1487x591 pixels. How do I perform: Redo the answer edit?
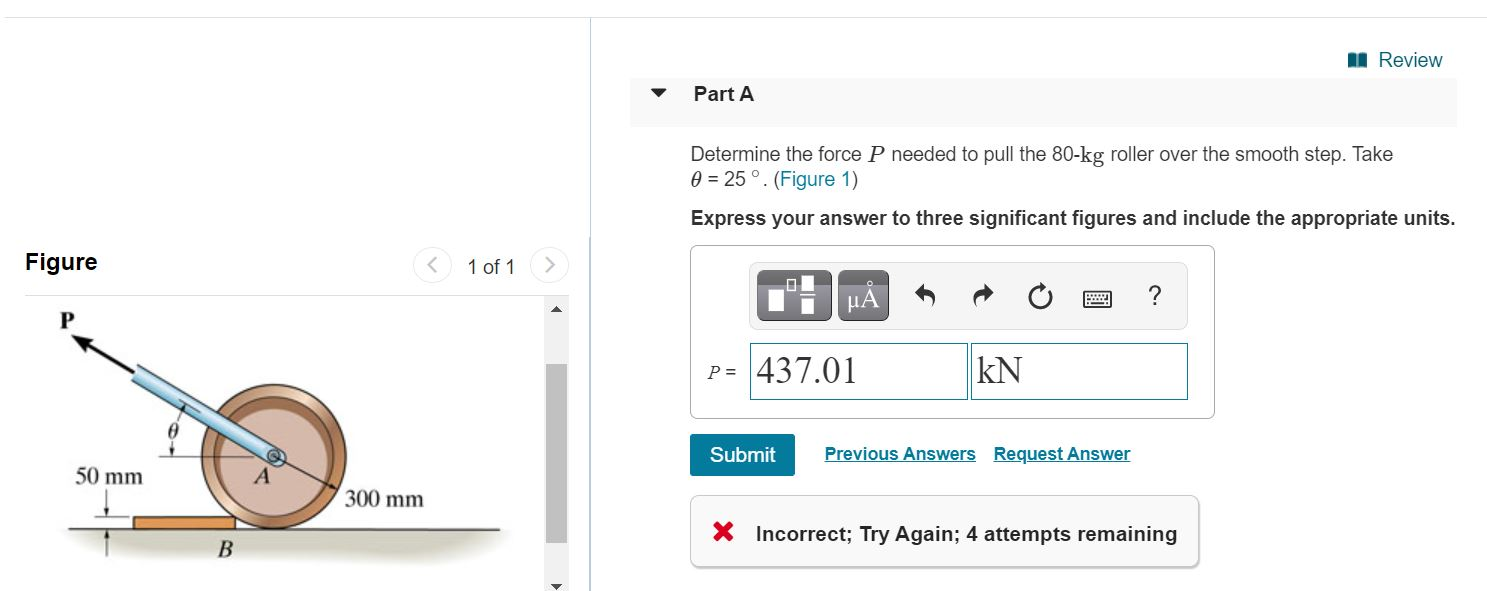pos(981,294)
